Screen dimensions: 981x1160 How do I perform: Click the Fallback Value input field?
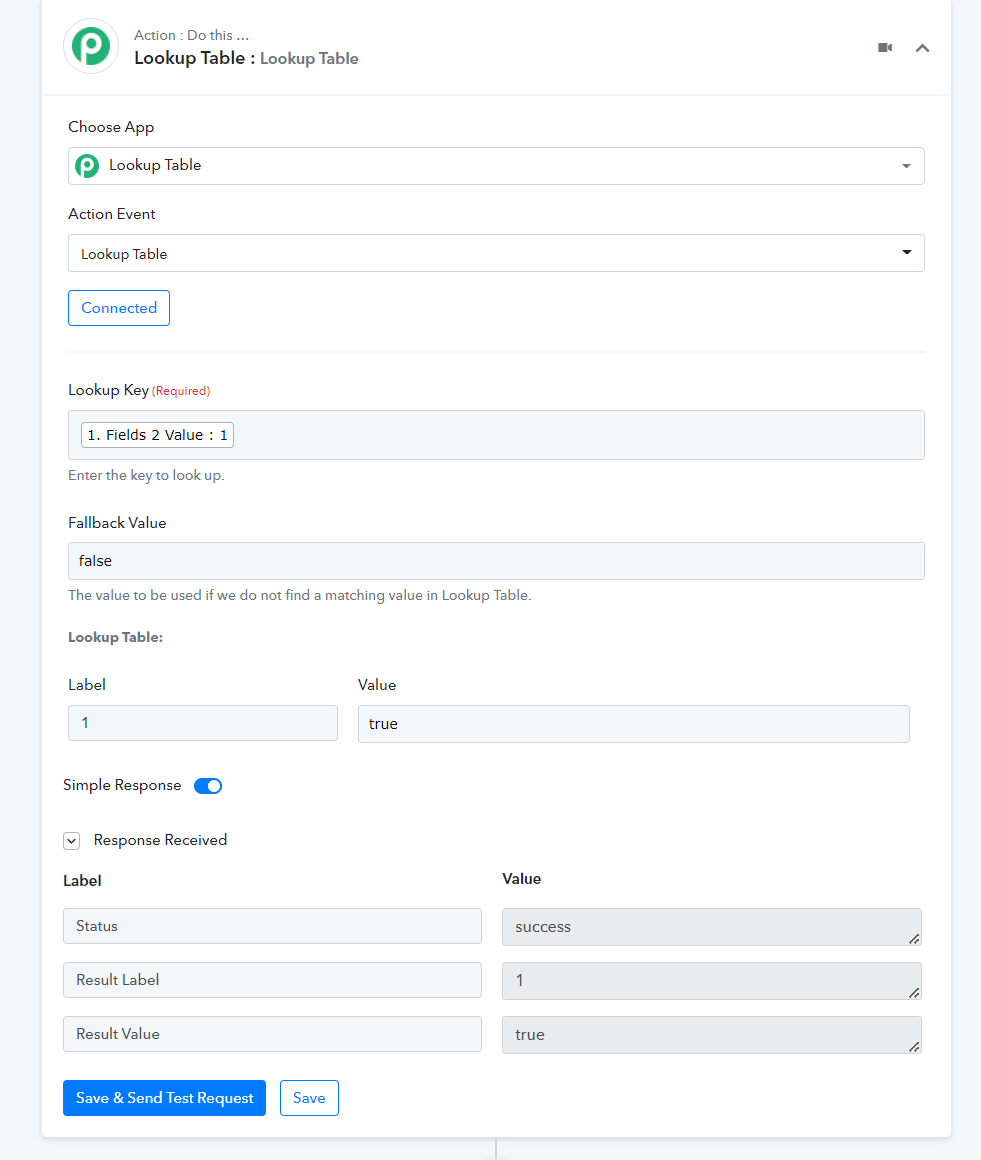pyautogui.click(x=496, y=561)
